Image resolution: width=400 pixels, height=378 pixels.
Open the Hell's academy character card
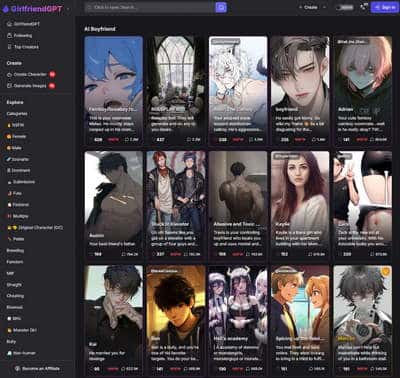point(238,320)
